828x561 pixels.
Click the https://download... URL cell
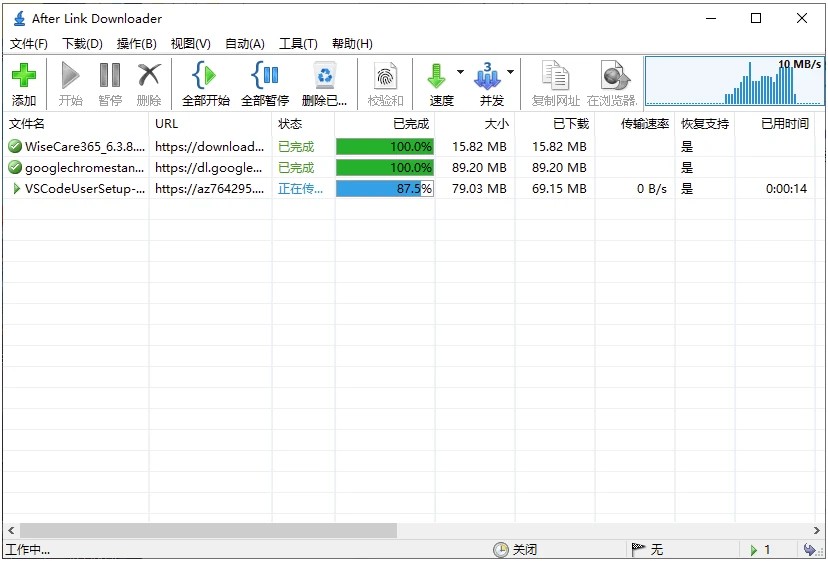[210, 146]
